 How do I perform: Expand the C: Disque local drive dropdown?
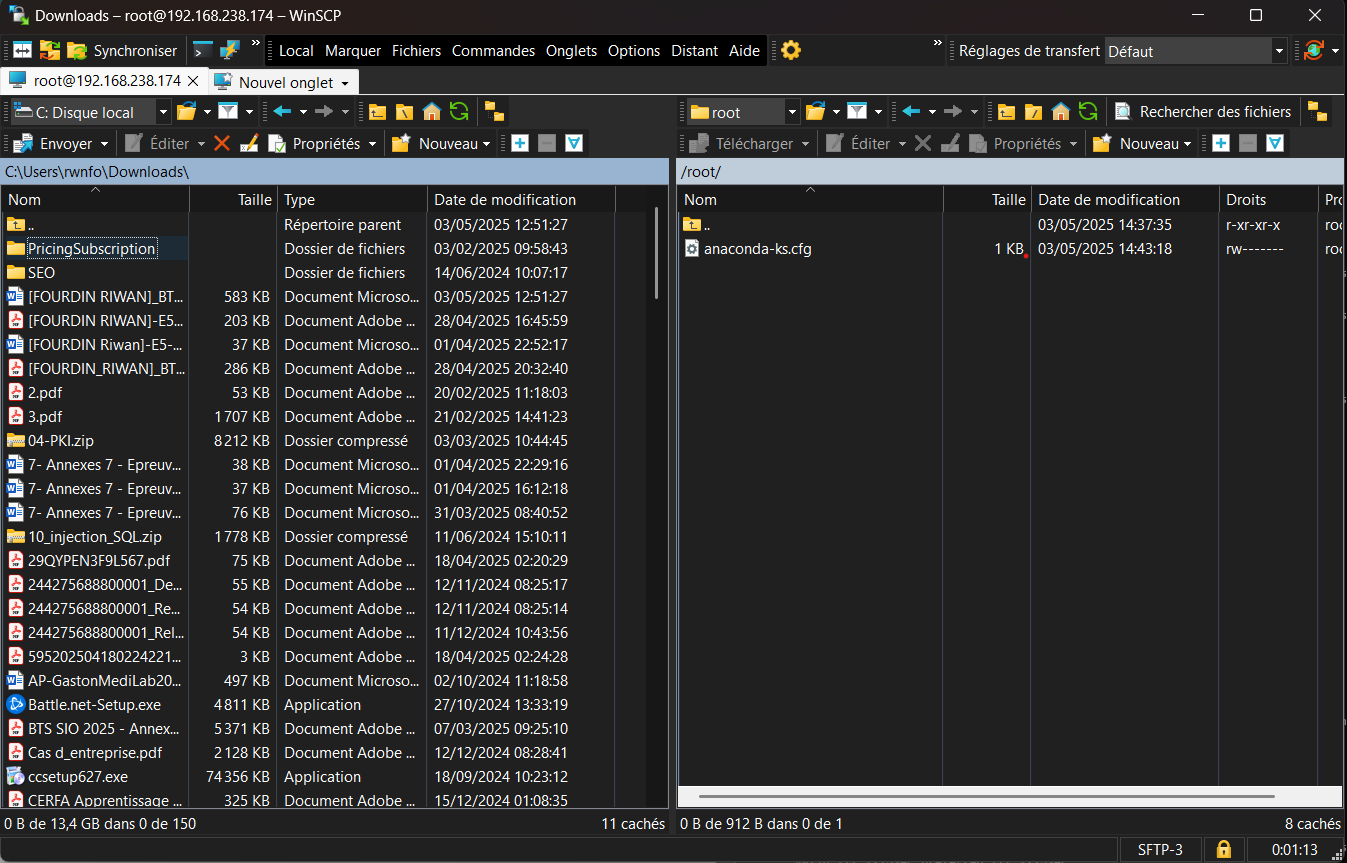[x=164, y=112]
